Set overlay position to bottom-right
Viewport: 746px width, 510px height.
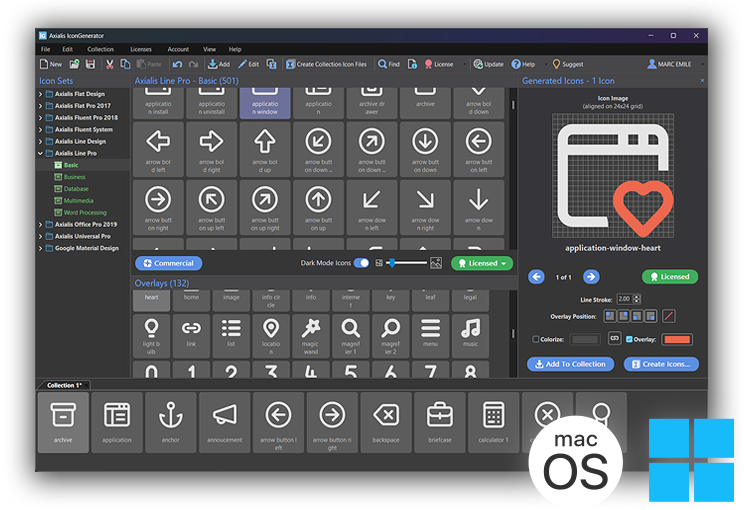click(650, 316)
